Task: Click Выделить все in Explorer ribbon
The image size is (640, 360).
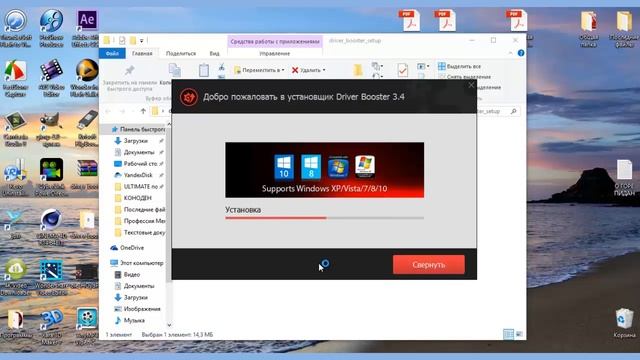Action: [x=460, y=66]
